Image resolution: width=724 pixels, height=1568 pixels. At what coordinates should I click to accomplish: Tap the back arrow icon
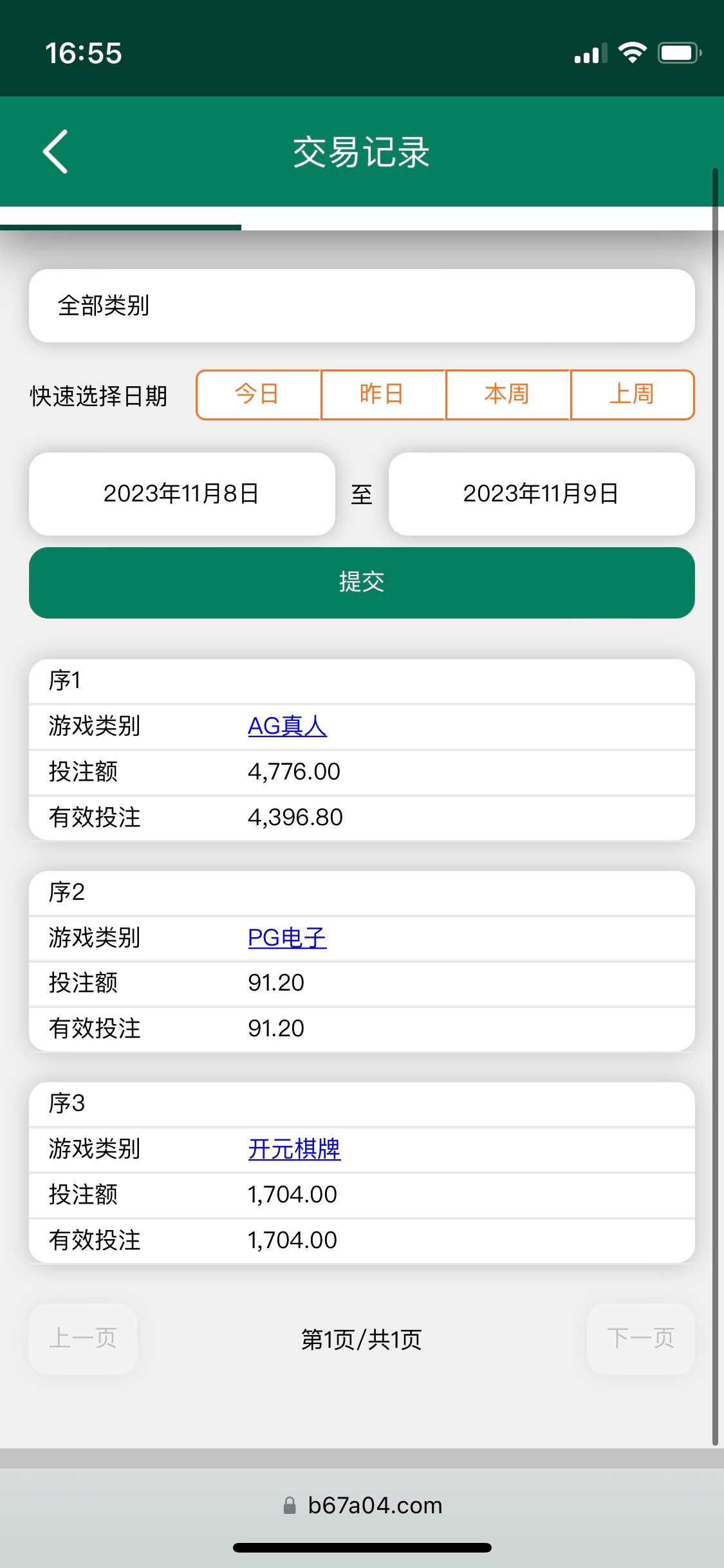55,152
